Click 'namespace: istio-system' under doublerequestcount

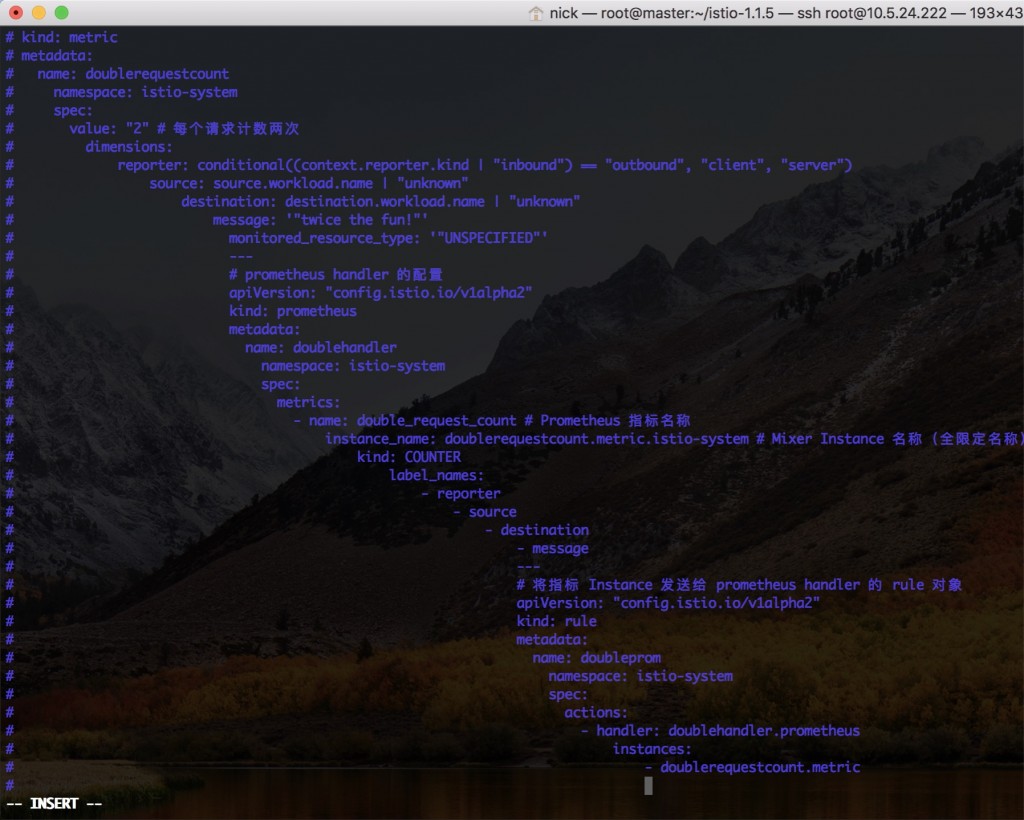[x=146, y=92]
